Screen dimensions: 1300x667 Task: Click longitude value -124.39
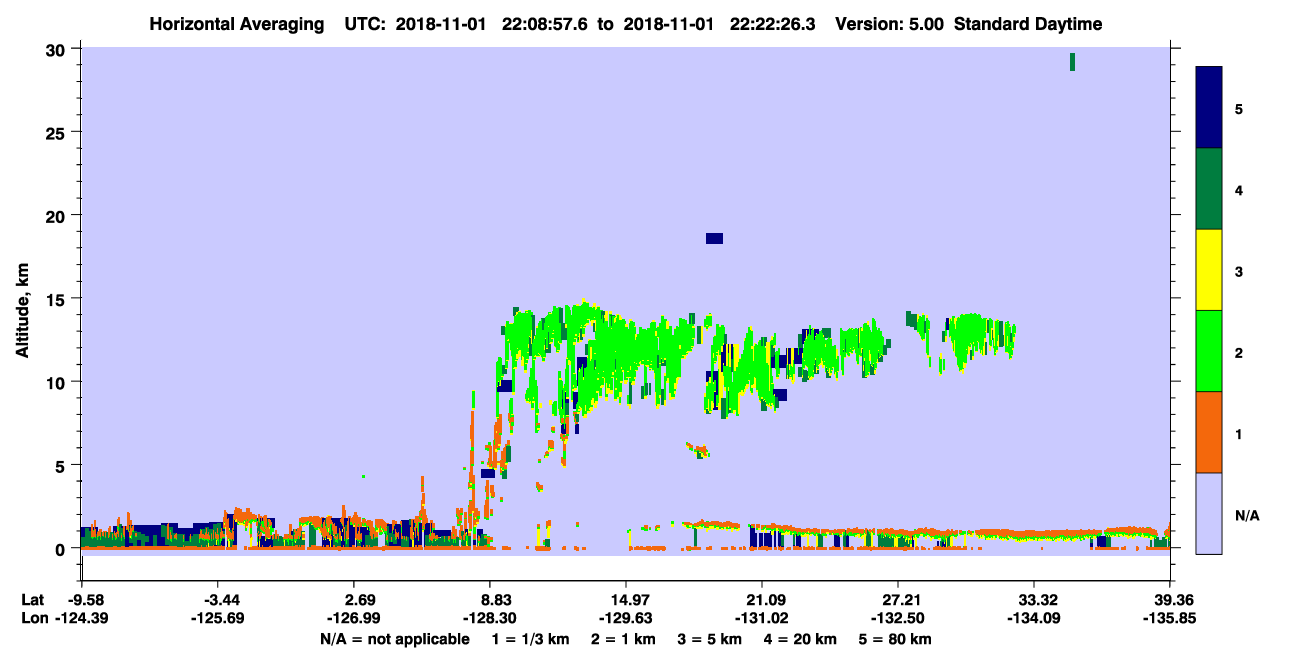coord(81,618)
